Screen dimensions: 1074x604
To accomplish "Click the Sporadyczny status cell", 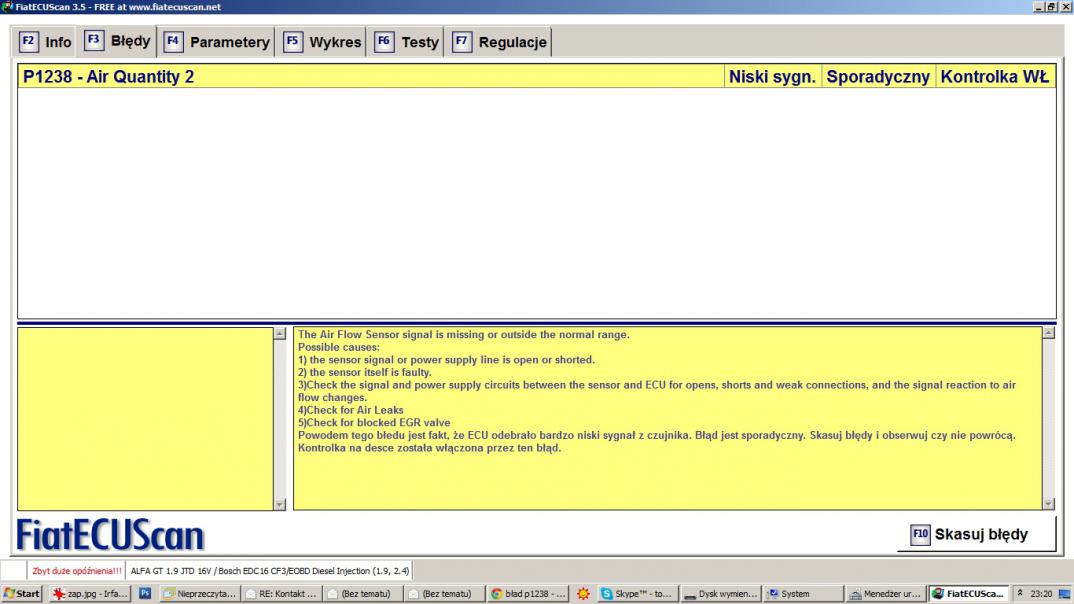I will 877,76.
